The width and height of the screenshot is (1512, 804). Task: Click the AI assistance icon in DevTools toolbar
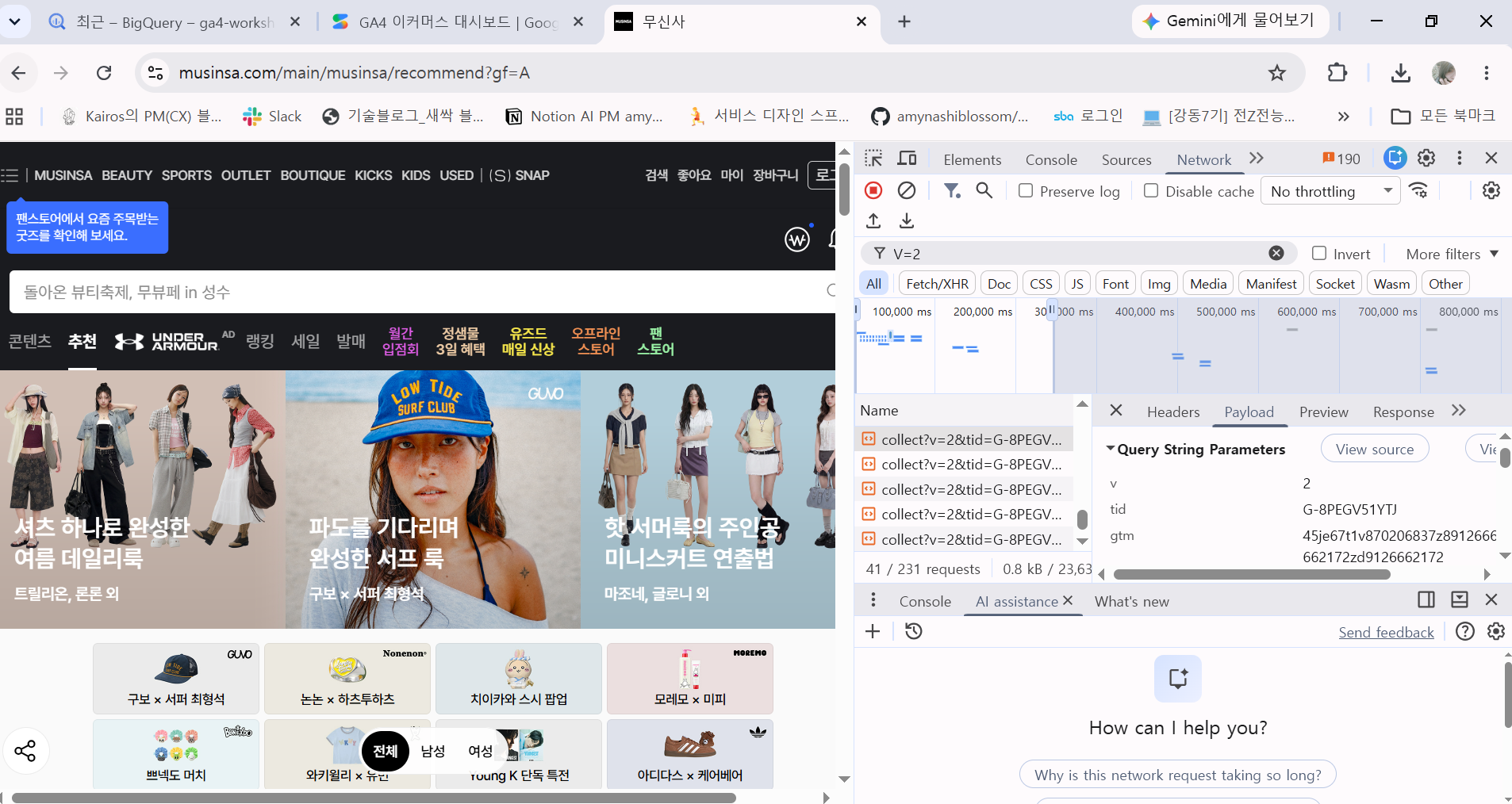pyautogui.click(x=1395, y=159)
